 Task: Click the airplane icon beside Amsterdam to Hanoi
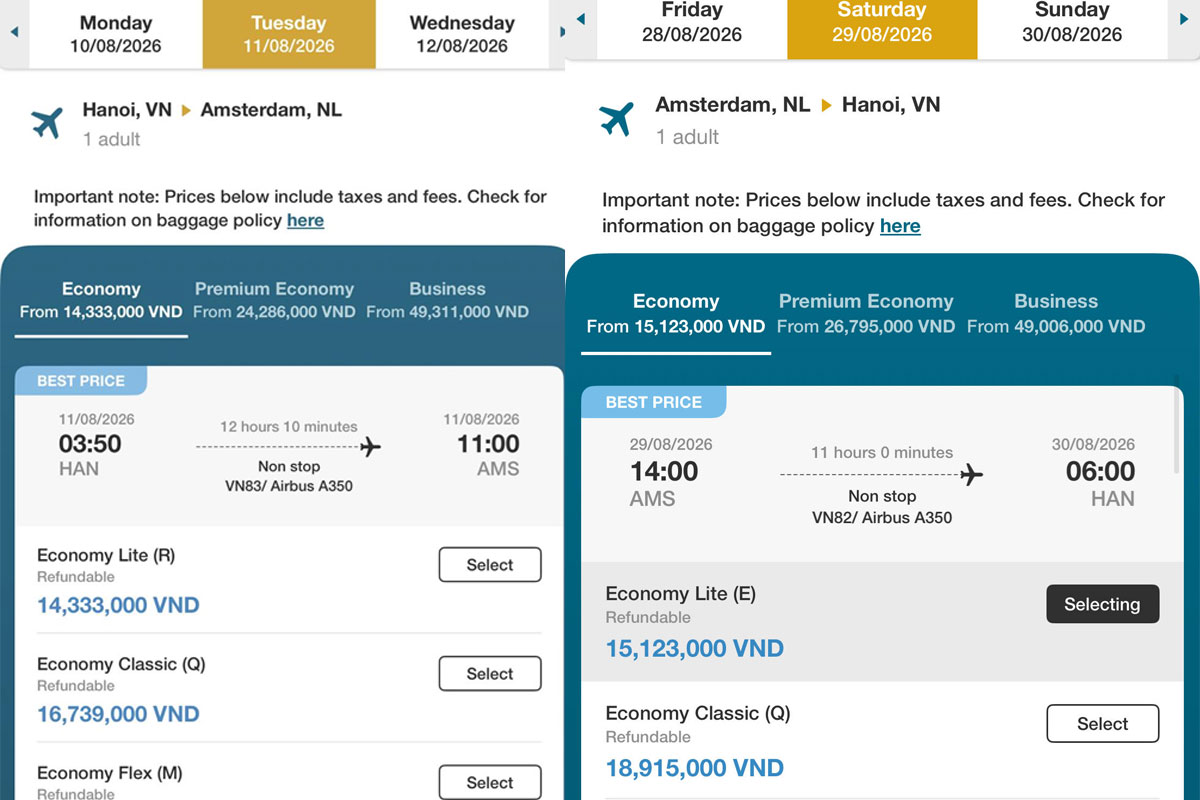pyautogui.click(x=617, y=119)
